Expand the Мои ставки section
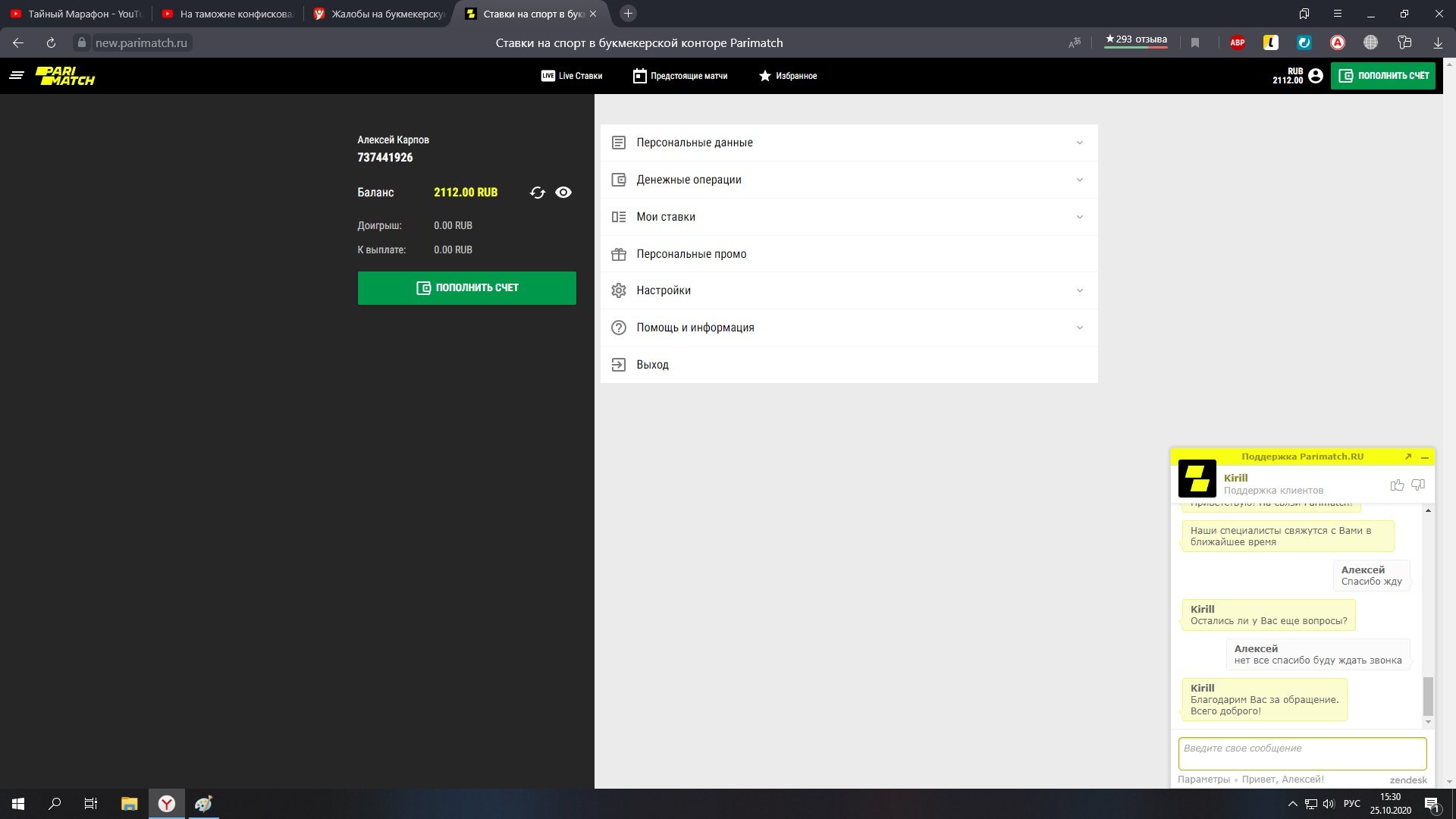 coord(849,217)
